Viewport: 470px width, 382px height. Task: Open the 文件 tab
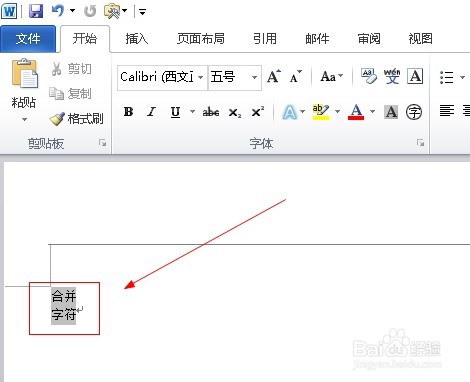click(28, 39)
